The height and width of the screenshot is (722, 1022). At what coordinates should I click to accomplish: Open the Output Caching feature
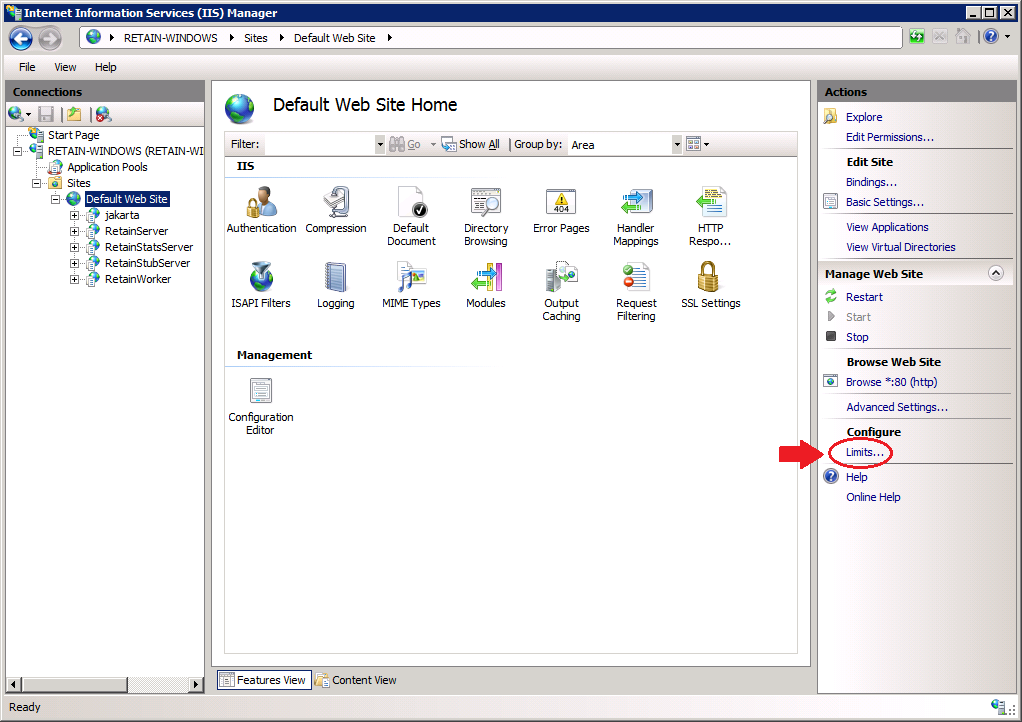pyautogui.click(x=561, y=291)
